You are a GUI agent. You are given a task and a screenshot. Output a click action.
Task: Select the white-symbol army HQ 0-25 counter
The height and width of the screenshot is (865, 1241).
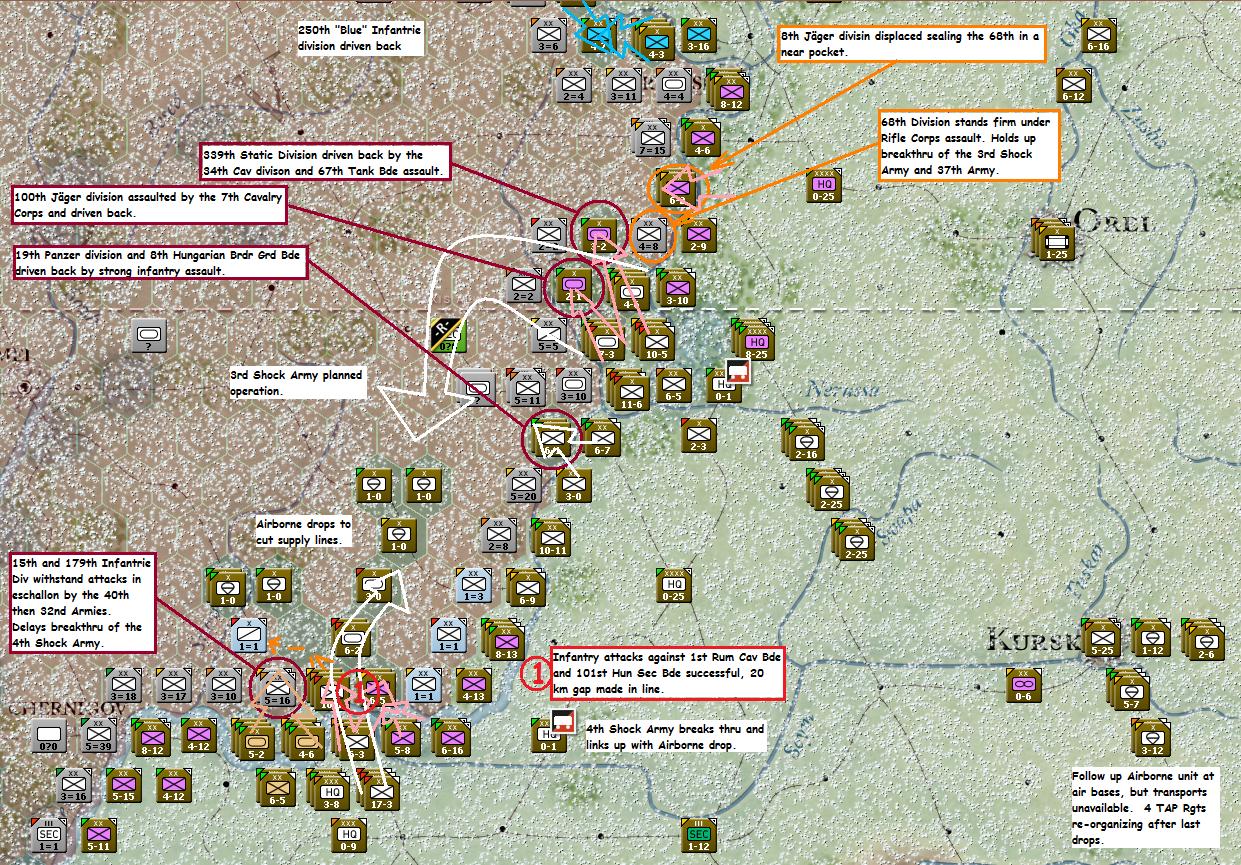coord(674,585)
